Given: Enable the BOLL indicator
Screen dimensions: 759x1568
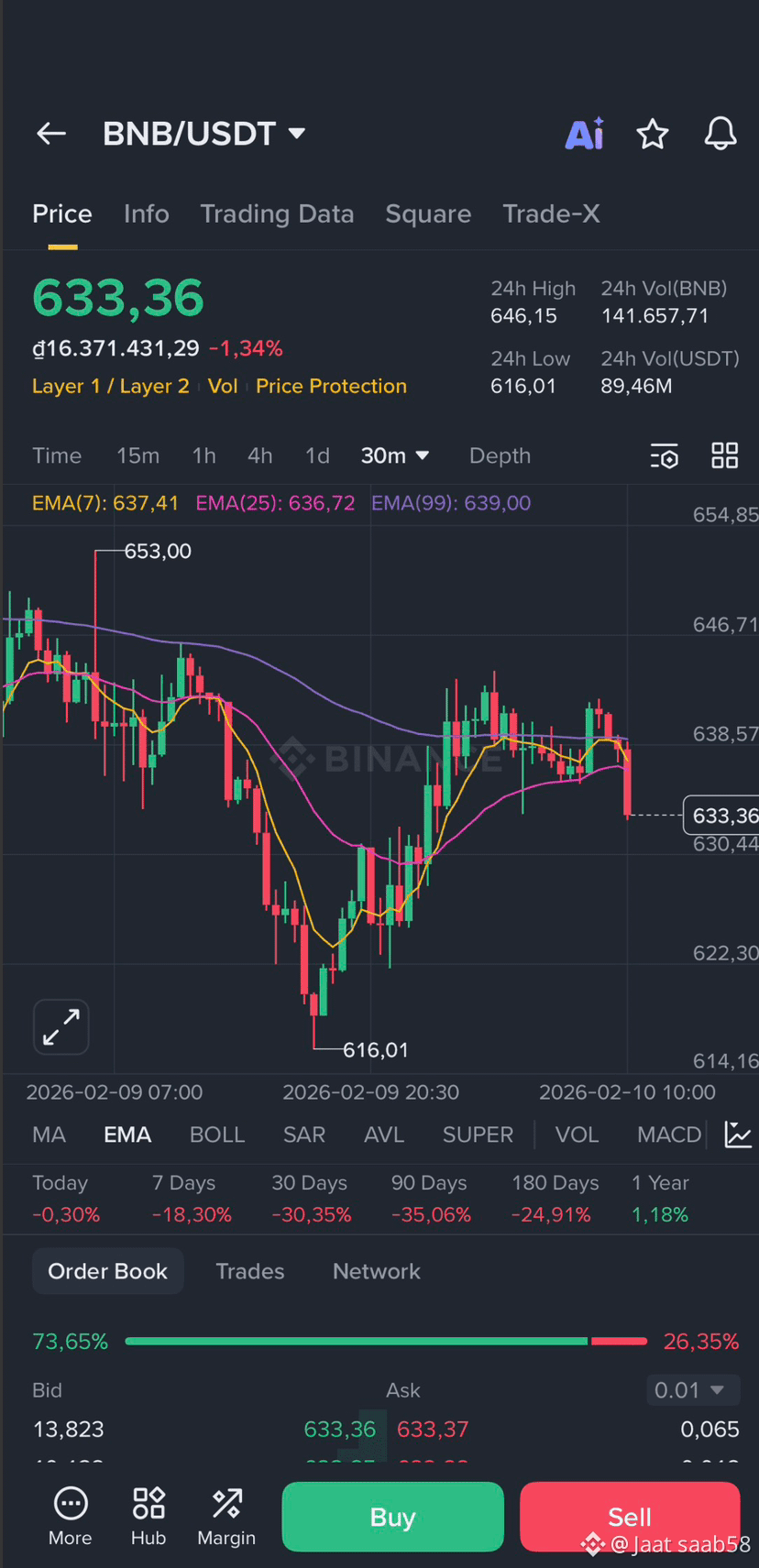Looking at the screenshot, I should pyautogui.click(x=217, y=1135).
